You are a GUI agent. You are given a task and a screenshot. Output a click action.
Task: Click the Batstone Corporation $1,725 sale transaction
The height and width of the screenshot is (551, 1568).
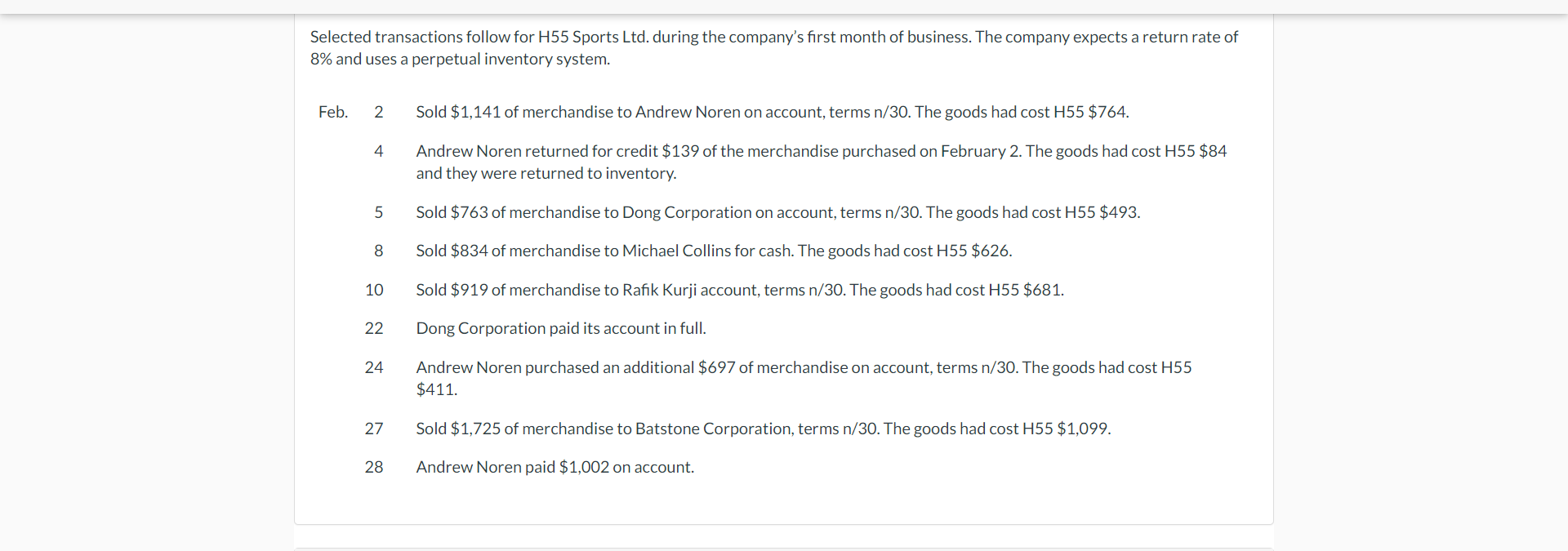coord(764,429)
